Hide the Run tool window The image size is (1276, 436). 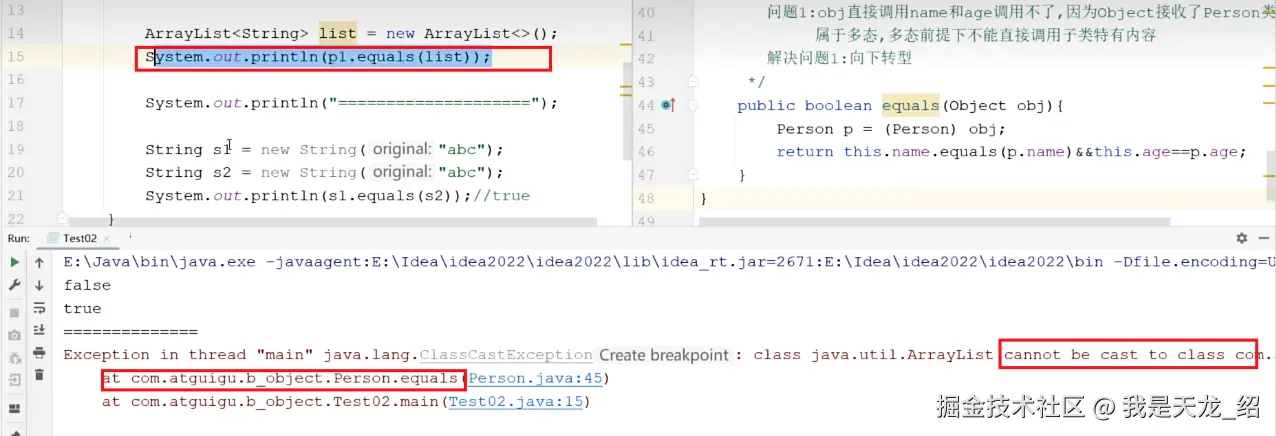click(x=1266, y=238)
